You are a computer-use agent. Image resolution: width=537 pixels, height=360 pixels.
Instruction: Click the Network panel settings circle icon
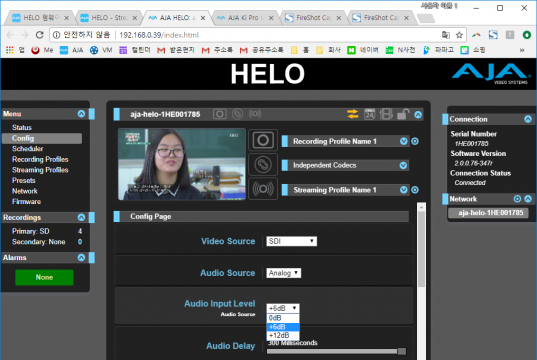(x=517, y=199)
